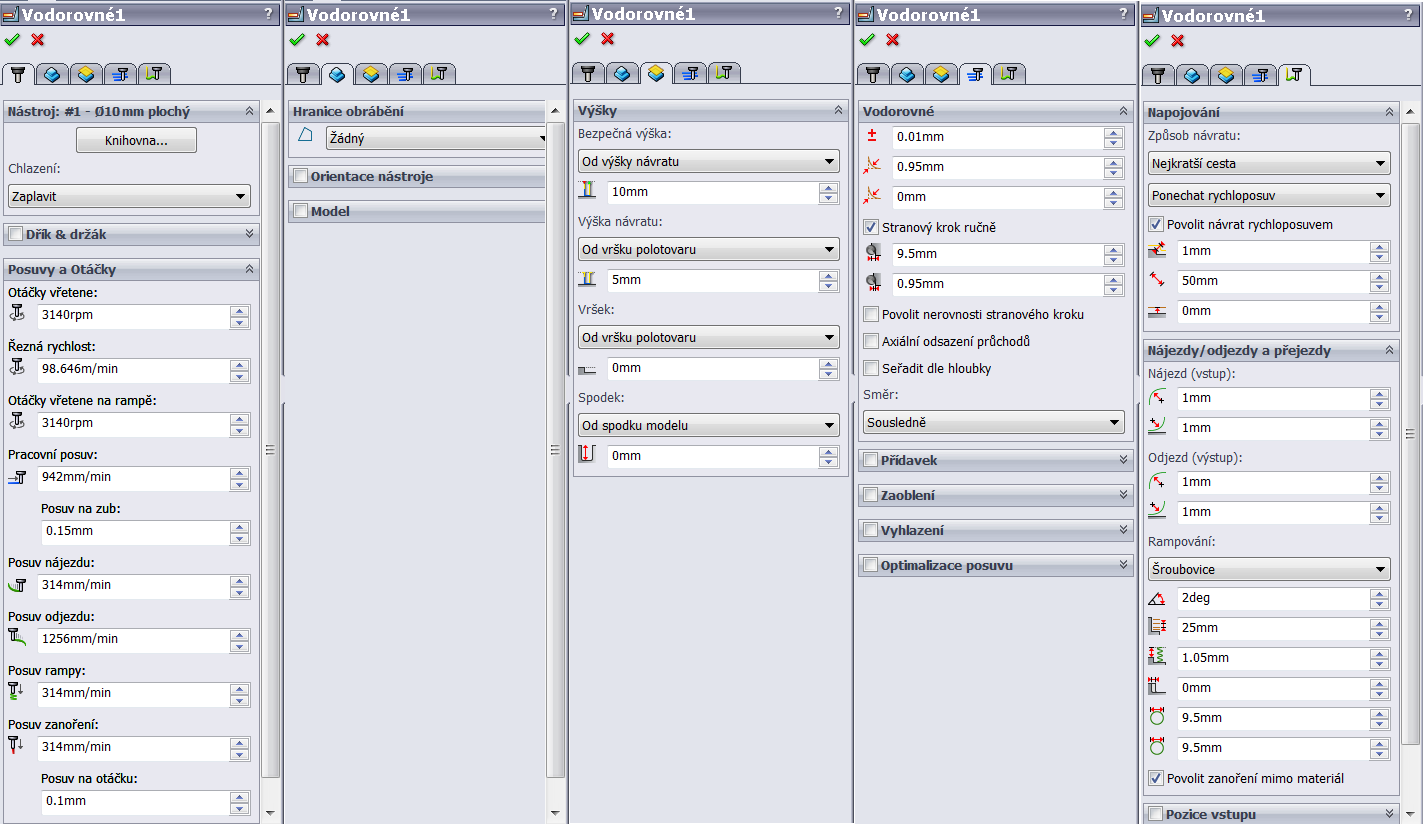Open help question mark in Hranice obrábění panel title
Viewport: 1423px width, 824px height.
[x=553, y=14]
